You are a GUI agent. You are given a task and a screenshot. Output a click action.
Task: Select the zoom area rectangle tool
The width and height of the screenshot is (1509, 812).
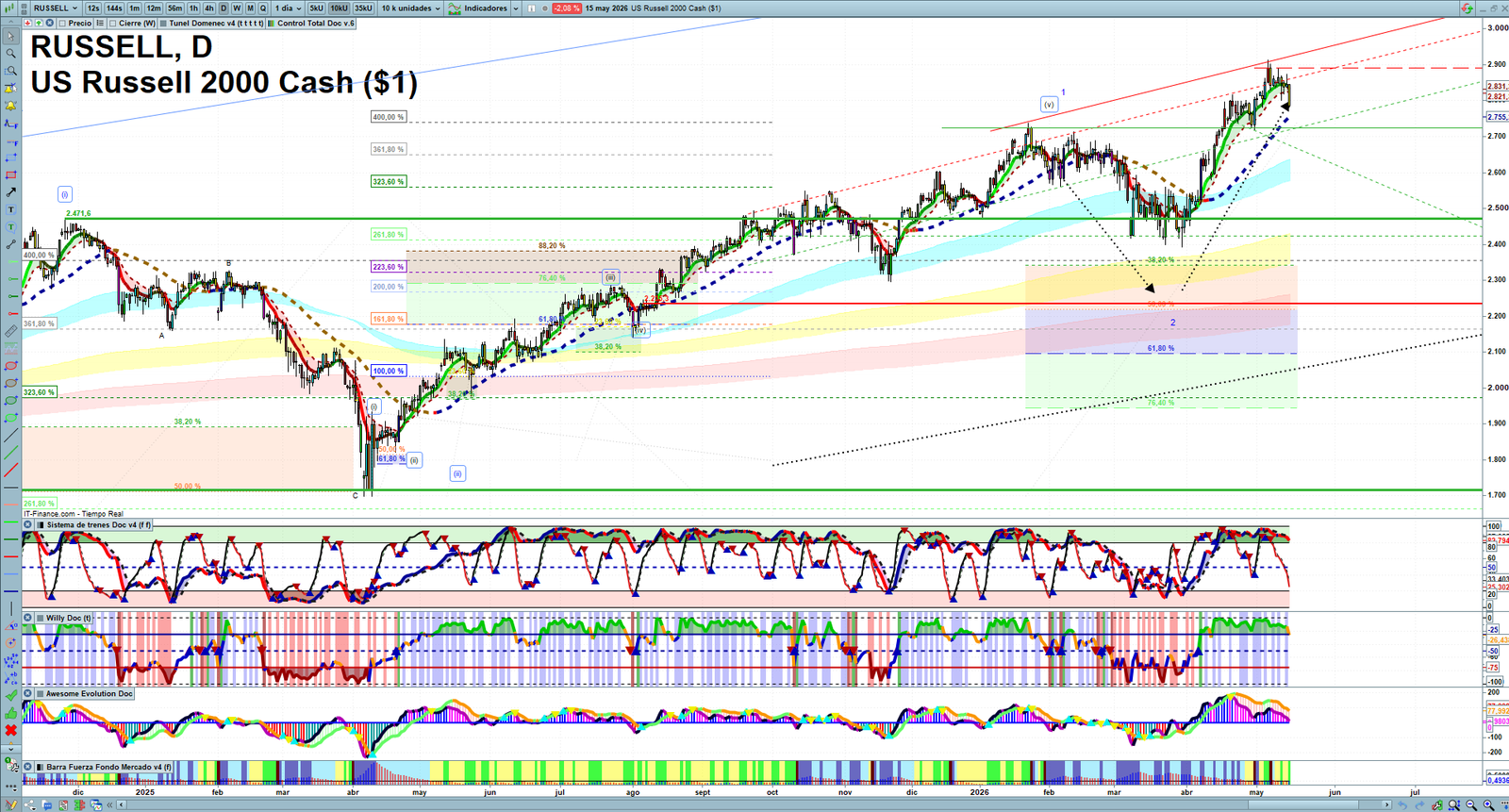[x=10, y=71]
